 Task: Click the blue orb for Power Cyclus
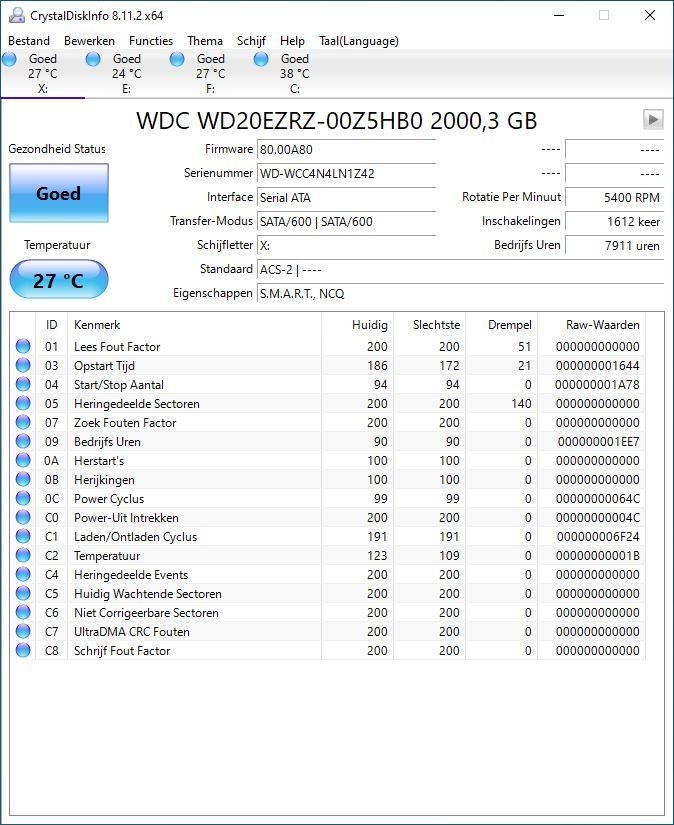click(23, 498)
